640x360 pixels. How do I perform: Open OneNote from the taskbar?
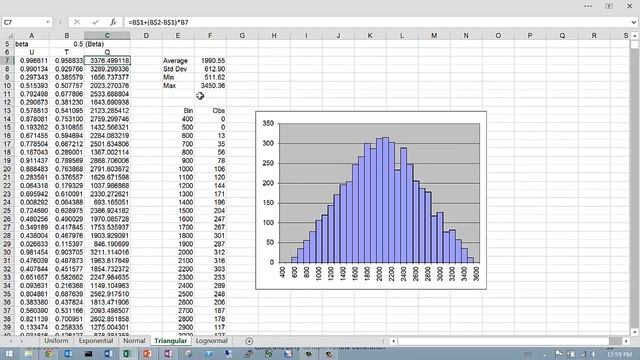(x=168, y=353)
